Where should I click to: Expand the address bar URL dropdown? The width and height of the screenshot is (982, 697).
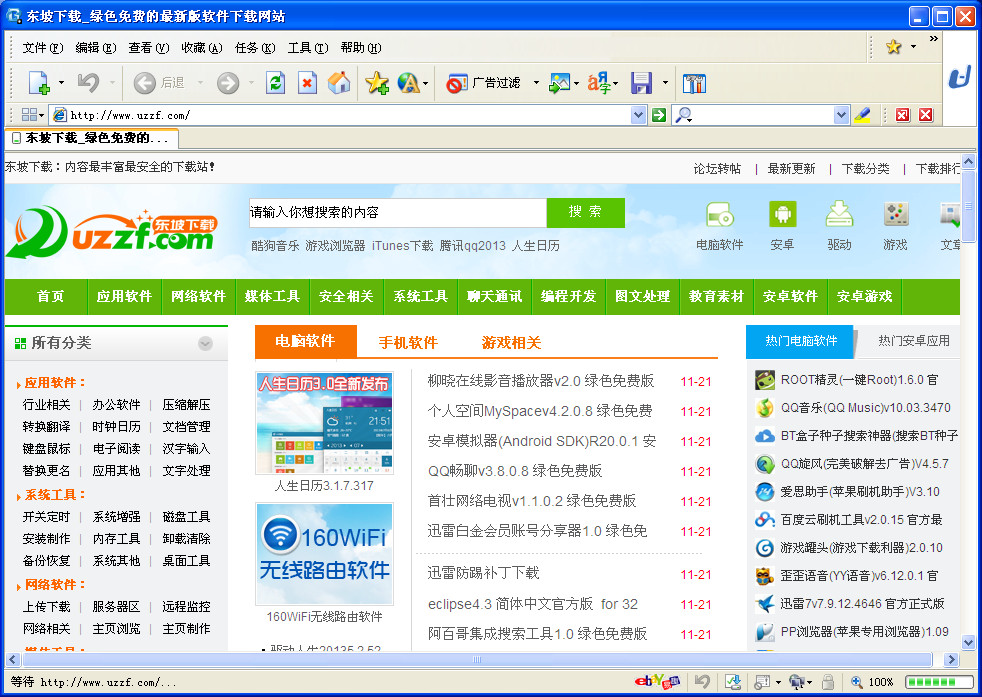(638, 115)
